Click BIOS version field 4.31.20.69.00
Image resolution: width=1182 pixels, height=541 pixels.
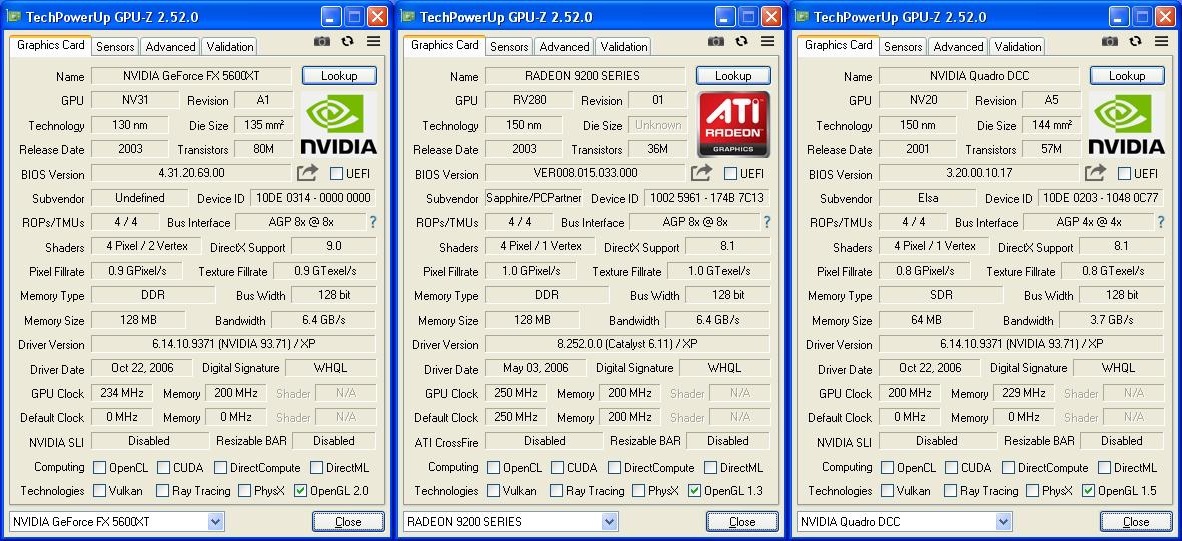(191, 173)
